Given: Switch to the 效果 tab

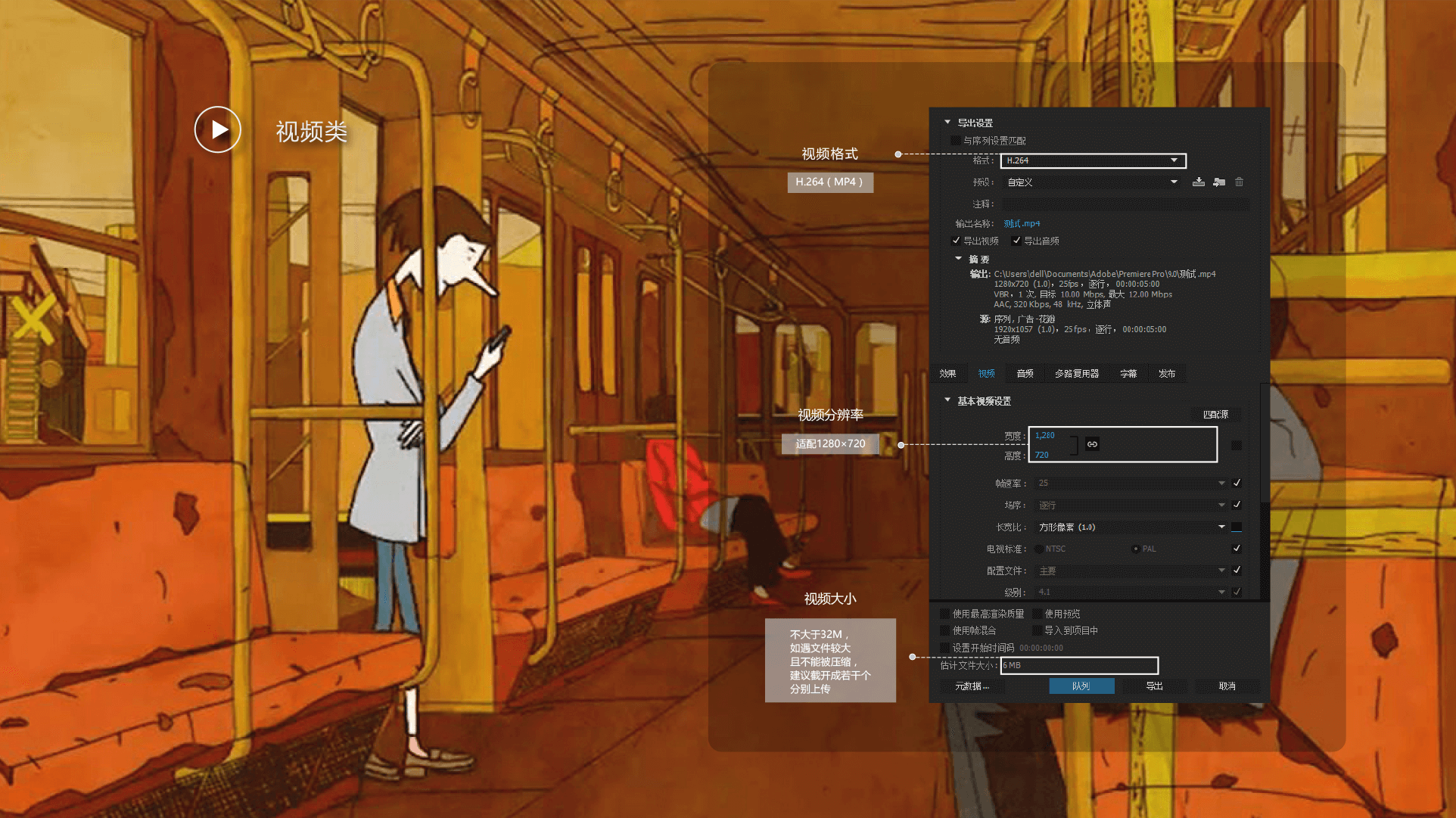Looking at the screenshot, I should (x=947, y=374).
